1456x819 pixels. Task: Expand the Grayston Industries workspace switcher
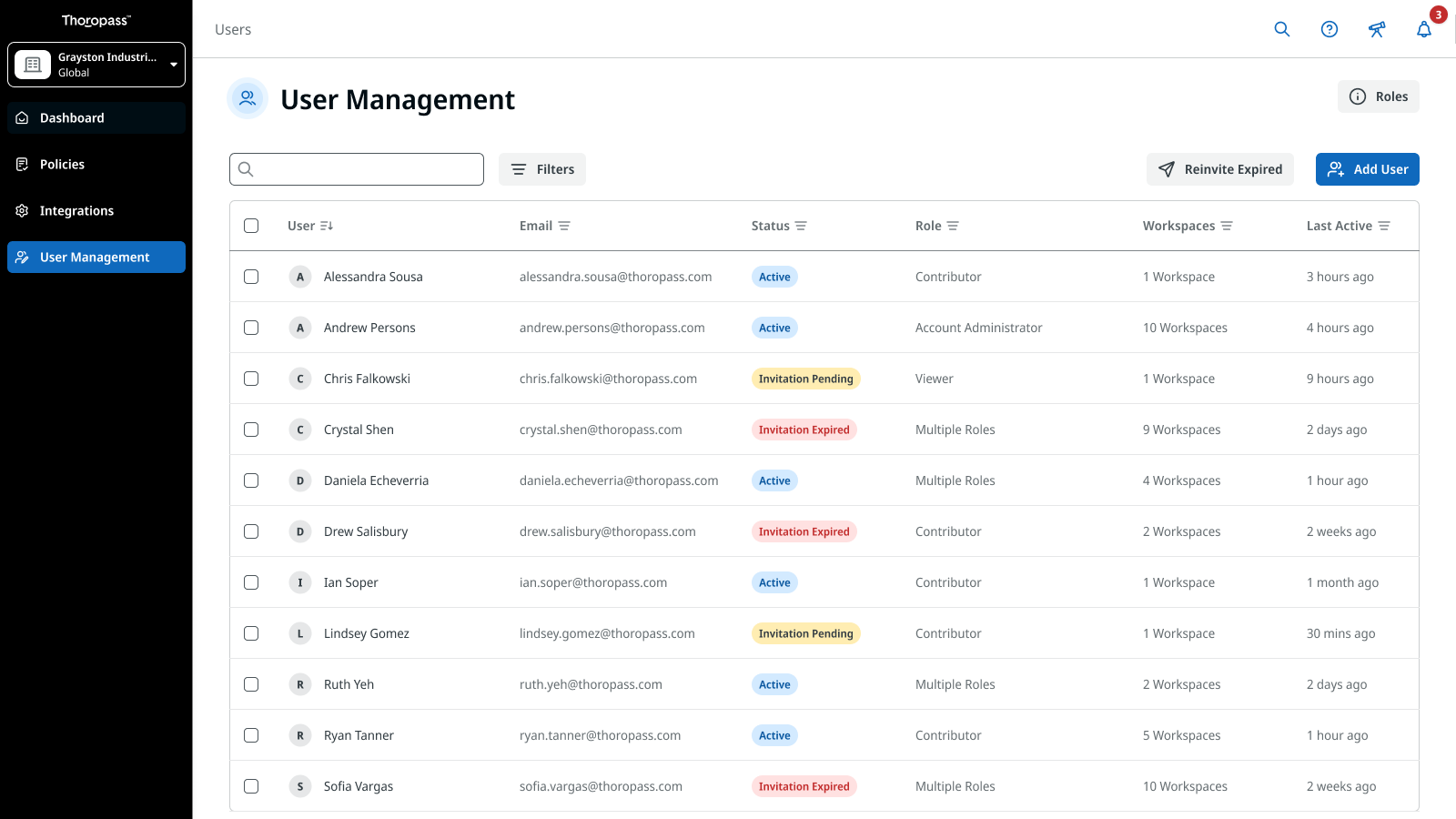[x=96, y=65]
